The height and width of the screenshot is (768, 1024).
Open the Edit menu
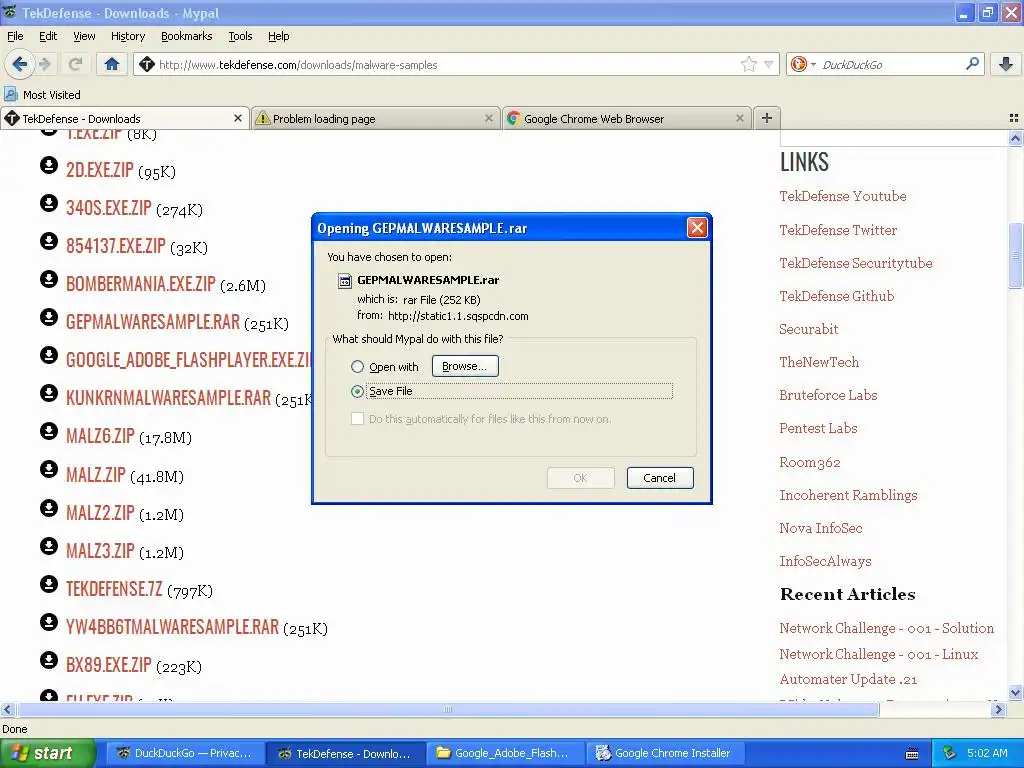point(48,36)
